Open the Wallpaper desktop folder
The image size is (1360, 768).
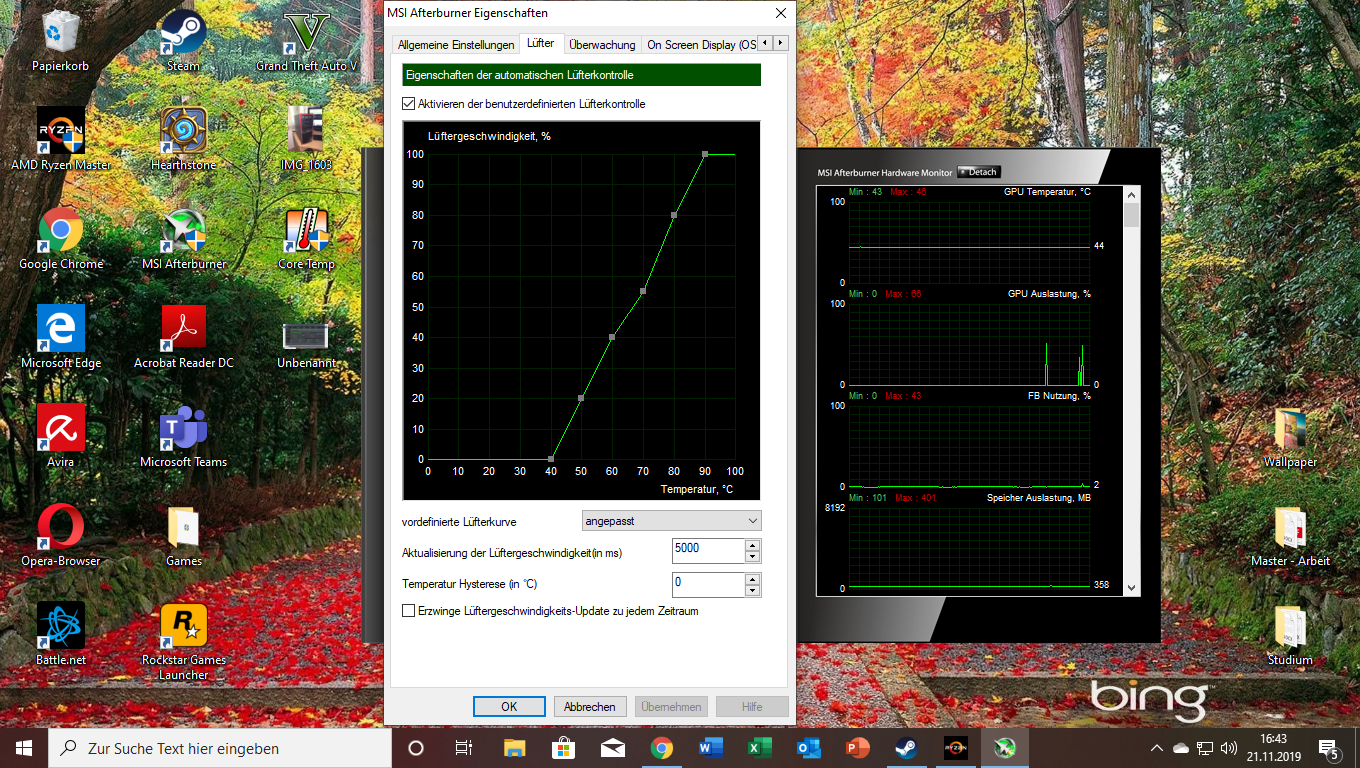1290,436
